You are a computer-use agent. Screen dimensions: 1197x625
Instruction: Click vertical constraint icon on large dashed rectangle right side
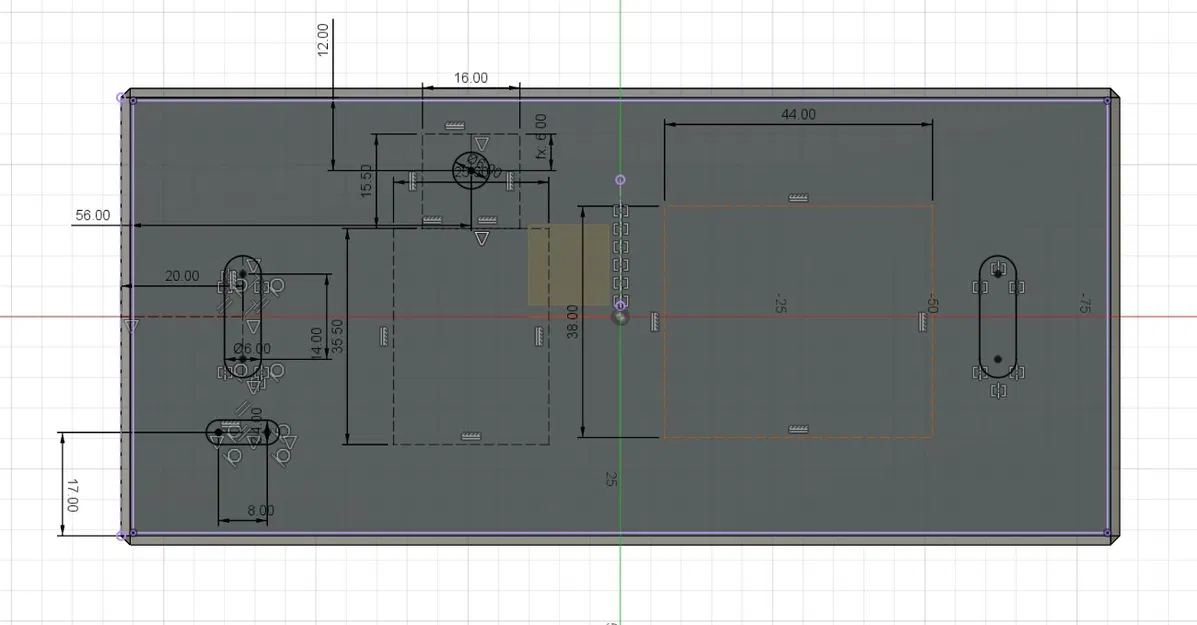[538, 336]
